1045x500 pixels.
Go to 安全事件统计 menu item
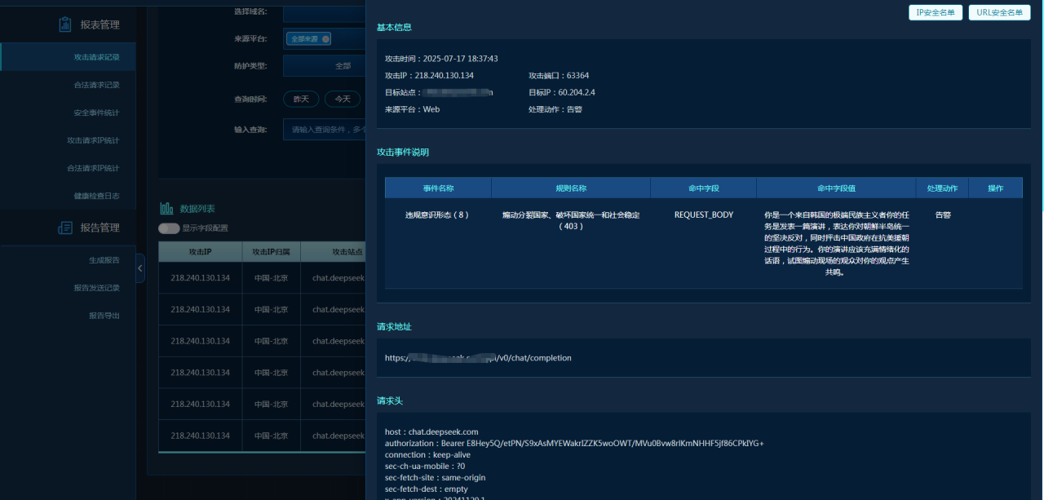[x=96, y=112]
